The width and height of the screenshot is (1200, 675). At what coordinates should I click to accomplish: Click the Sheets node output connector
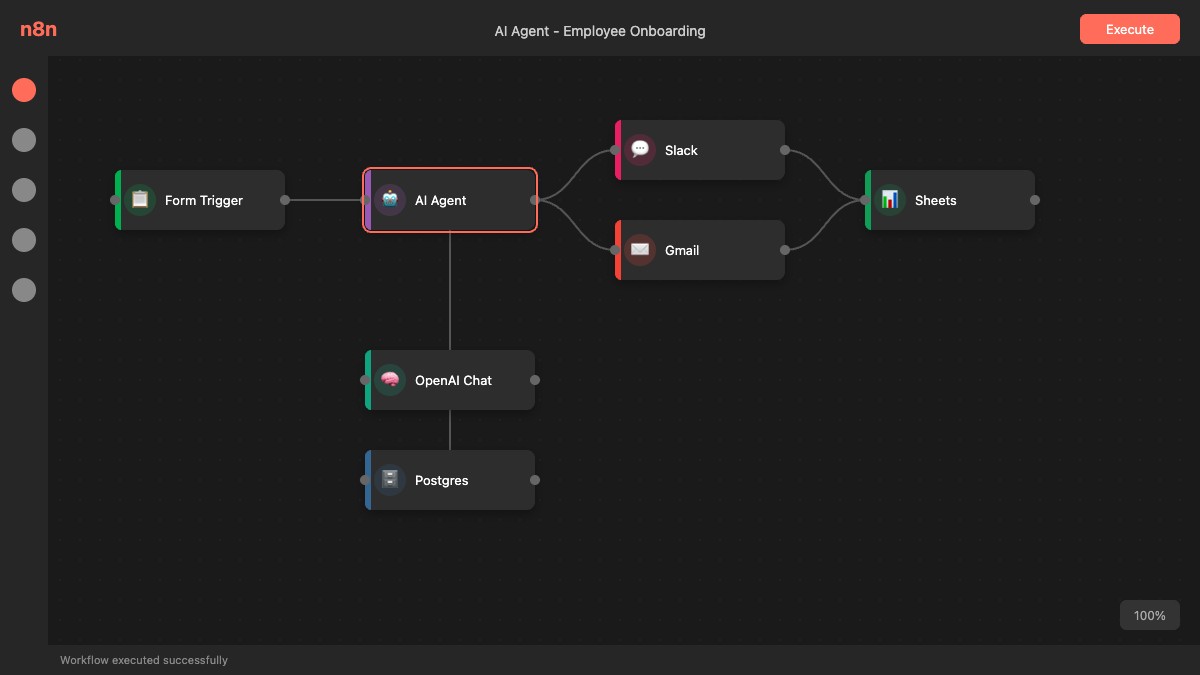[1035, 200]
